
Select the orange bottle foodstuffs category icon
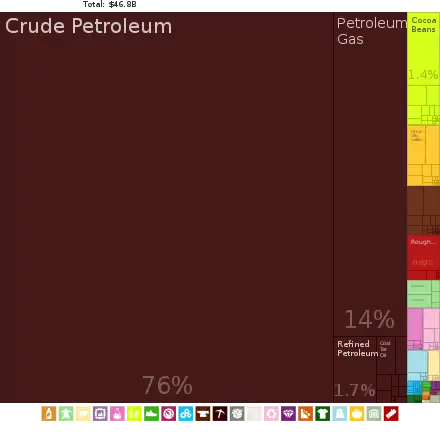click(49, 414)
